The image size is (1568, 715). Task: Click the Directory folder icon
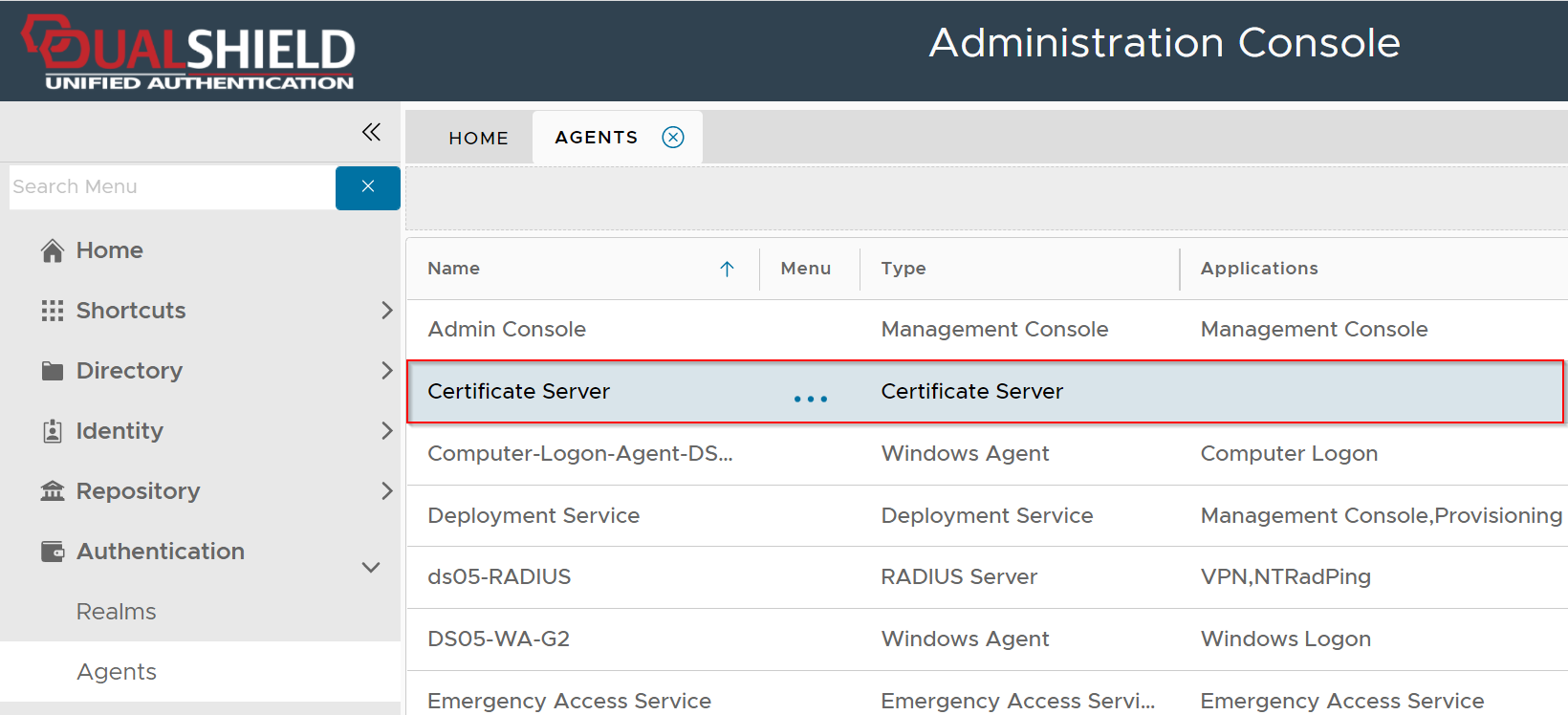tap(53, 371)
